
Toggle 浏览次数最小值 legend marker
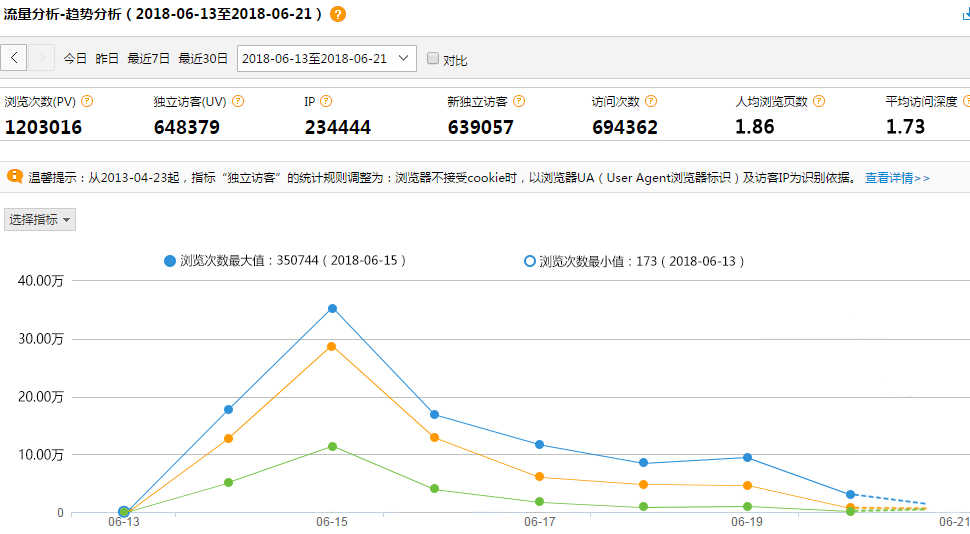530,261
